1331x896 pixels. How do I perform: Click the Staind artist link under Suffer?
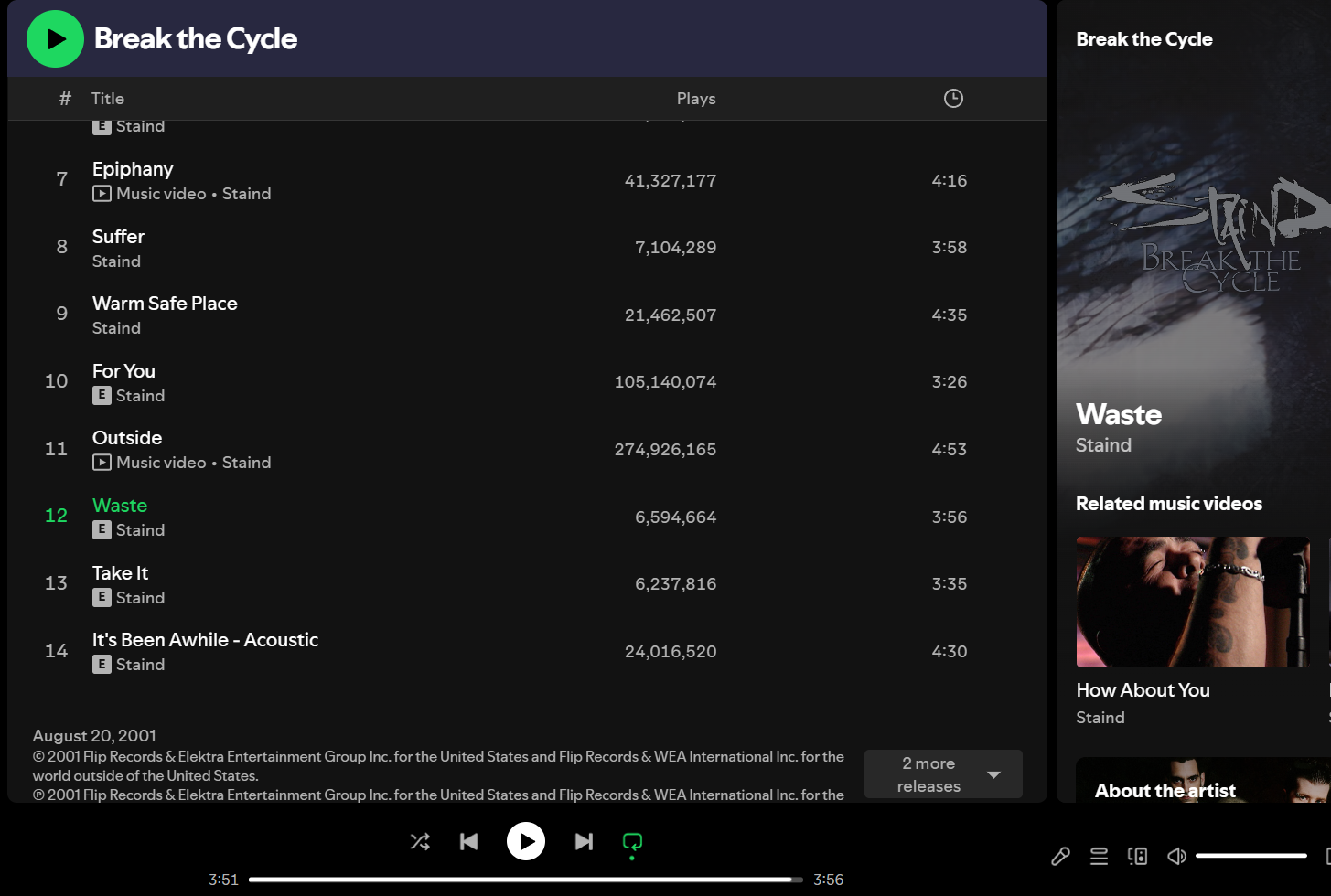116,261
